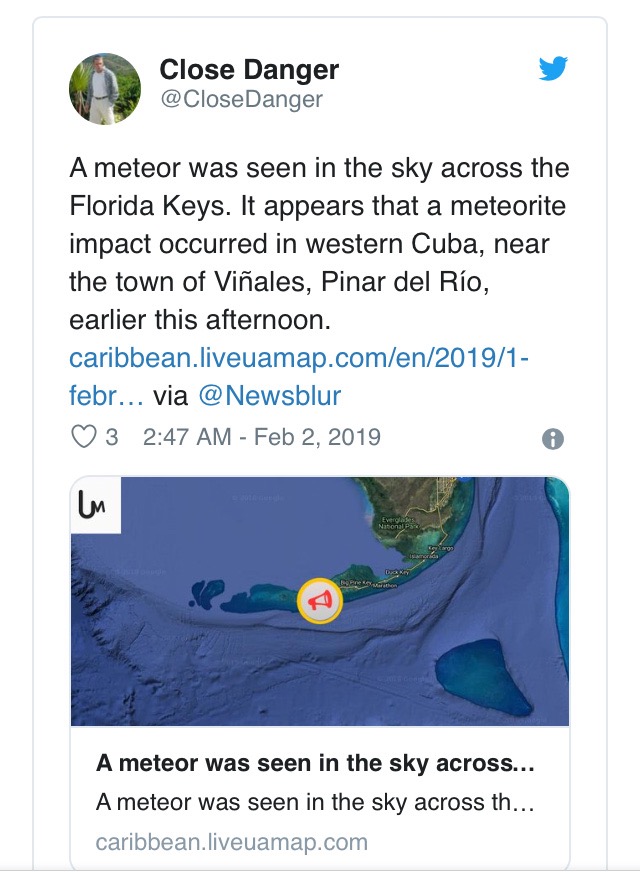Screen dimensions: 640x876
Task: Open the tweet info icon
Action: coord(552,439)
